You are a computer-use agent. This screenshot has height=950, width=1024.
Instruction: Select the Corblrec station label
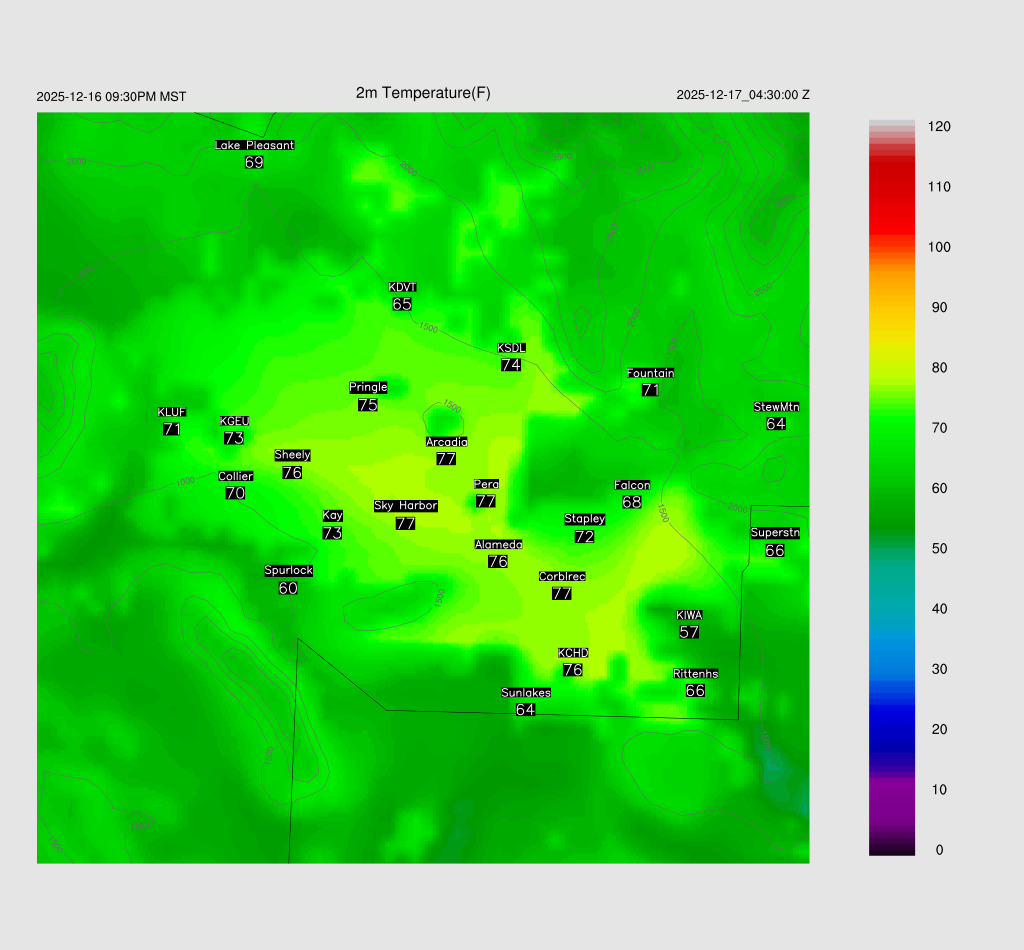coord(562,576)
